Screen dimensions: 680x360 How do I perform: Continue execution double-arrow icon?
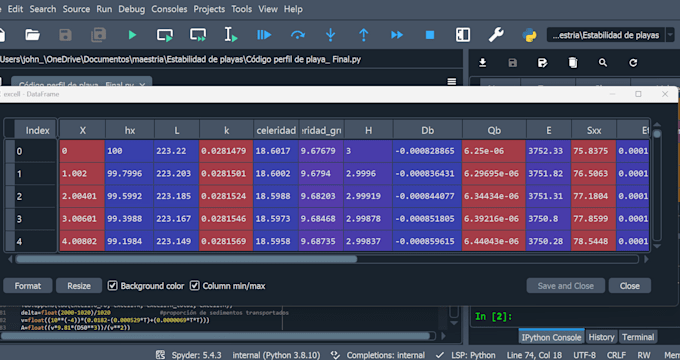(x=397, y=35)
